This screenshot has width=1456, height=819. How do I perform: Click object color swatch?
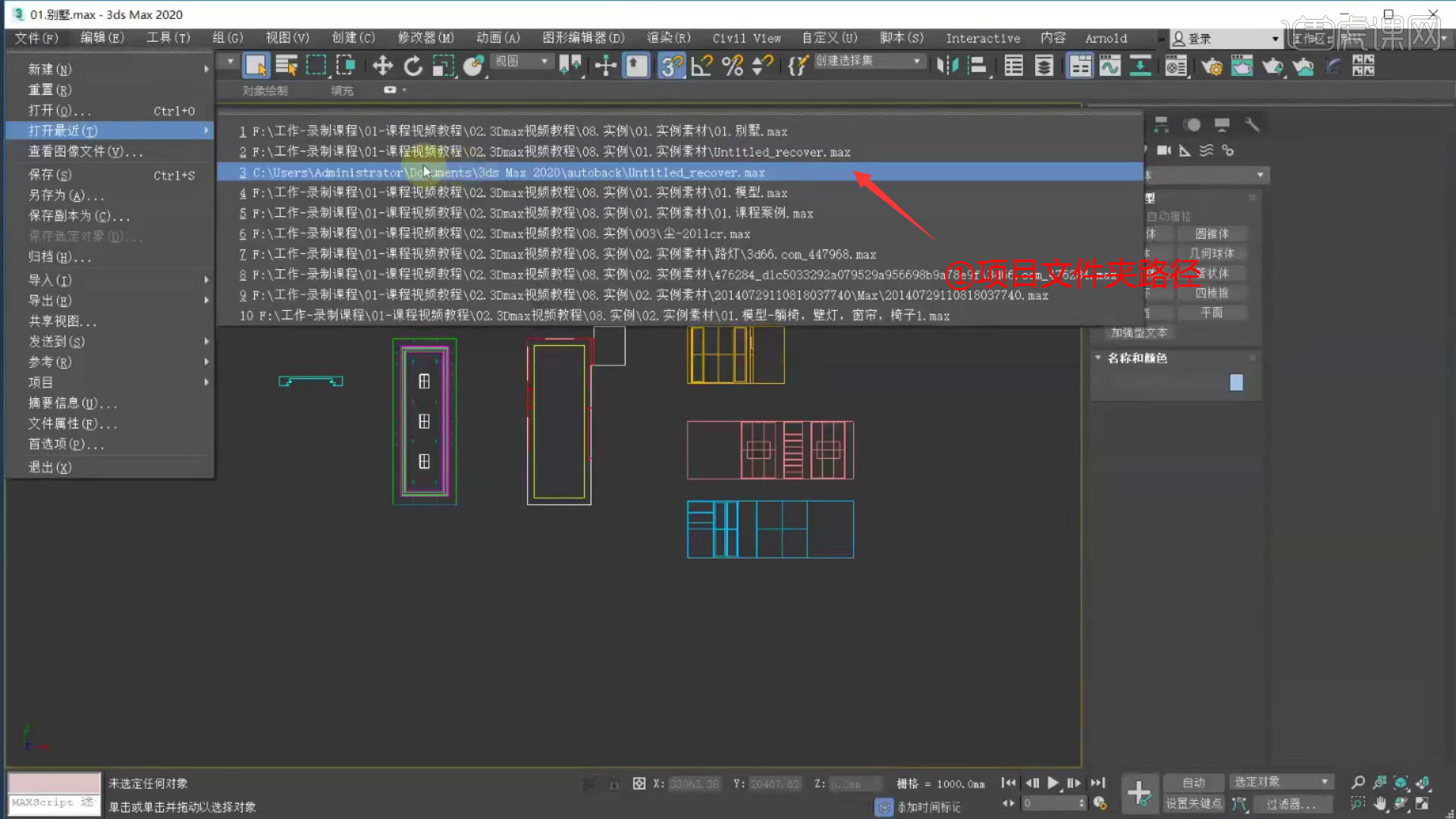coord(1236,382)
